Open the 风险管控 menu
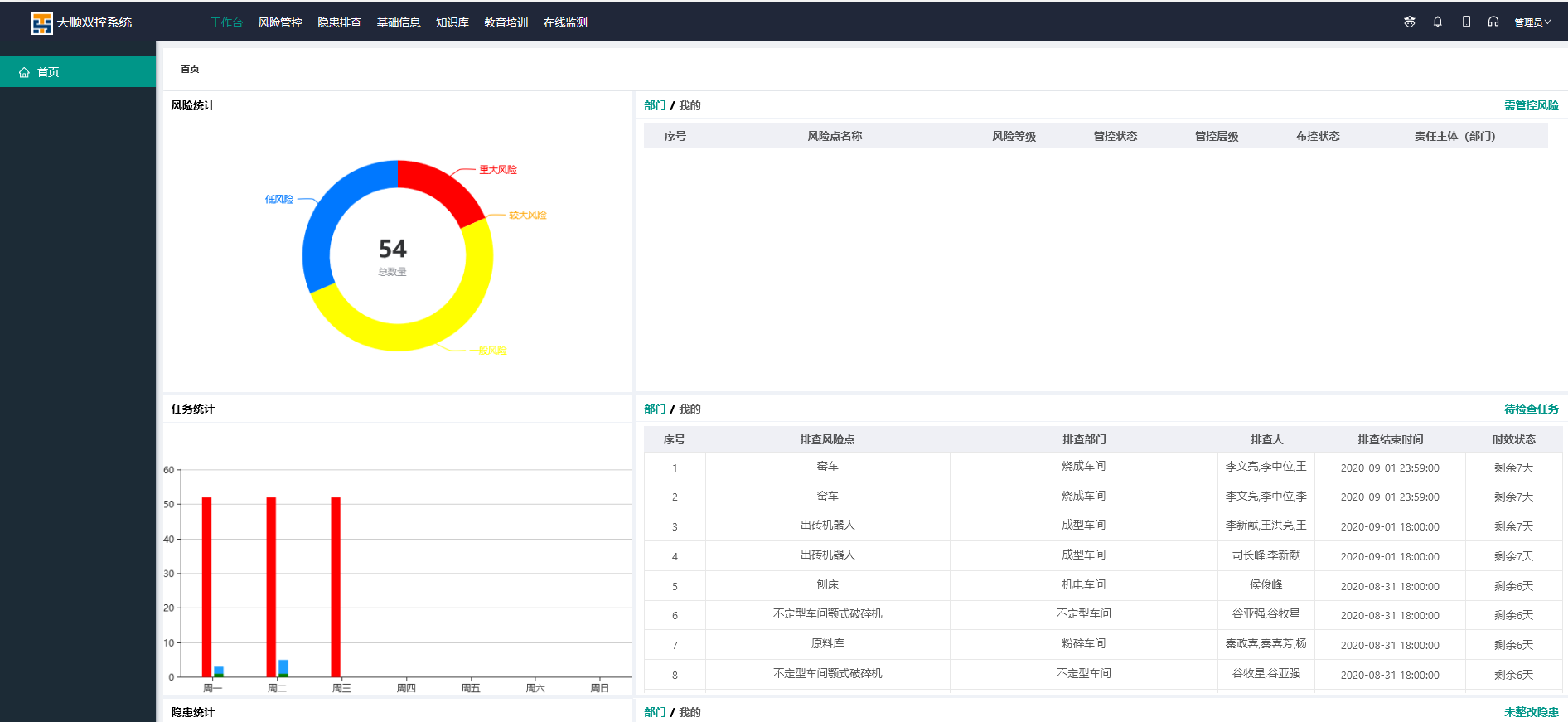Viewport: 1568px width, 722px height. [280, 22]
